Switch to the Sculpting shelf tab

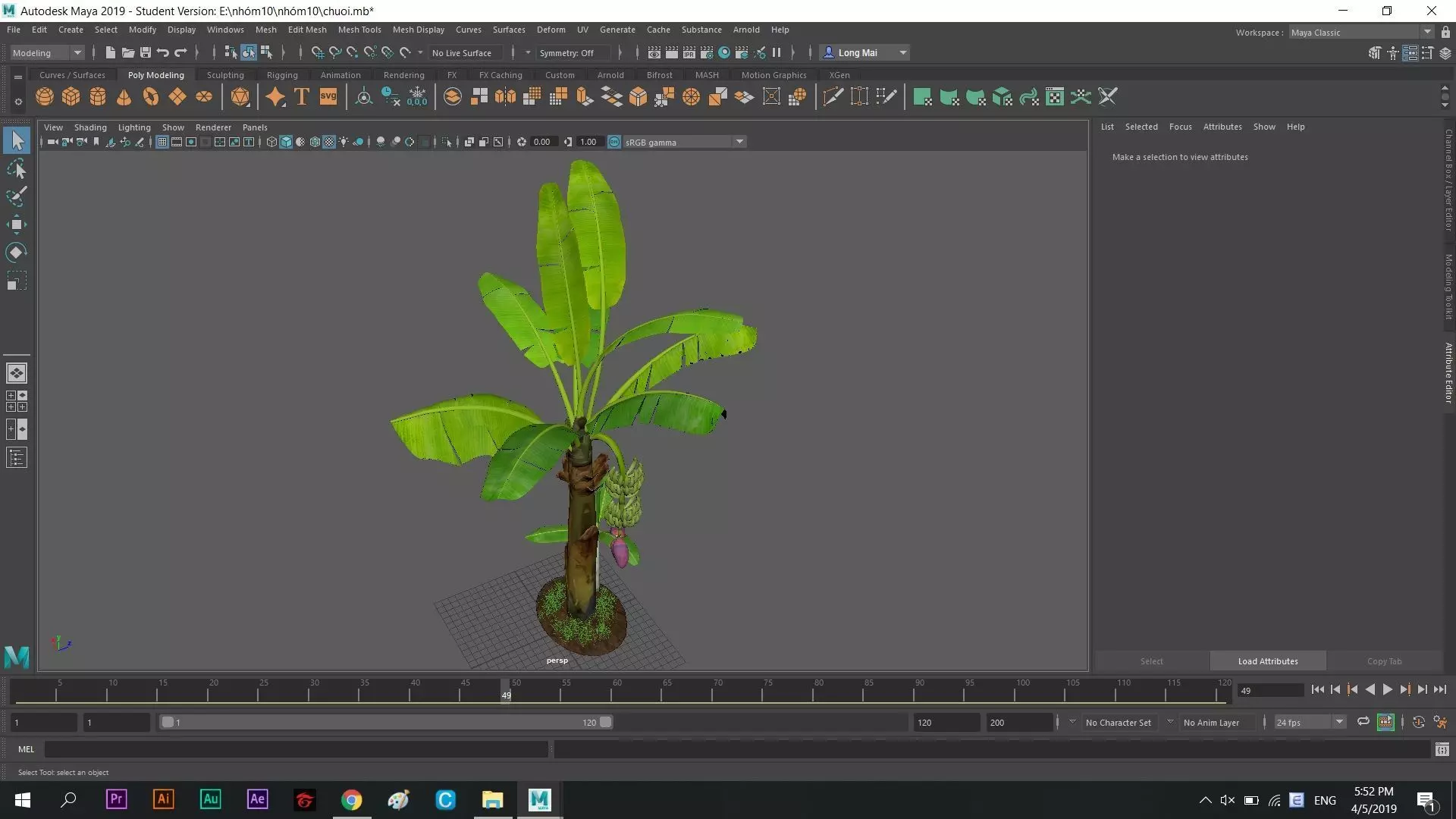tap(225, 75)
